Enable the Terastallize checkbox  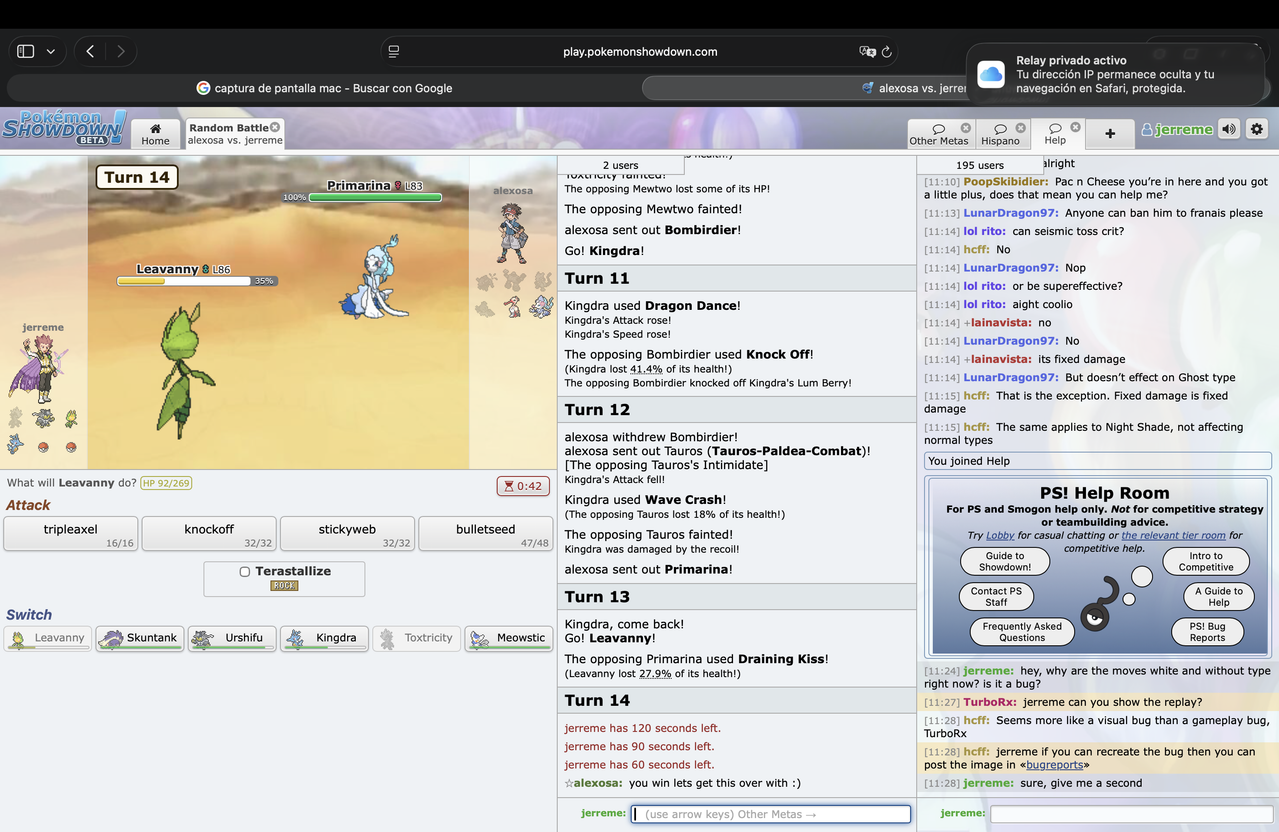[x=245, y=572]
